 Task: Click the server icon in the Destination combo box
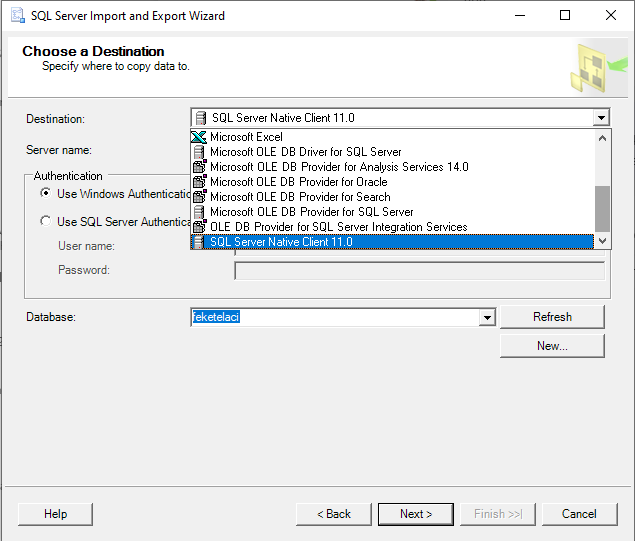pyautogui.click(x=201, y=118)
